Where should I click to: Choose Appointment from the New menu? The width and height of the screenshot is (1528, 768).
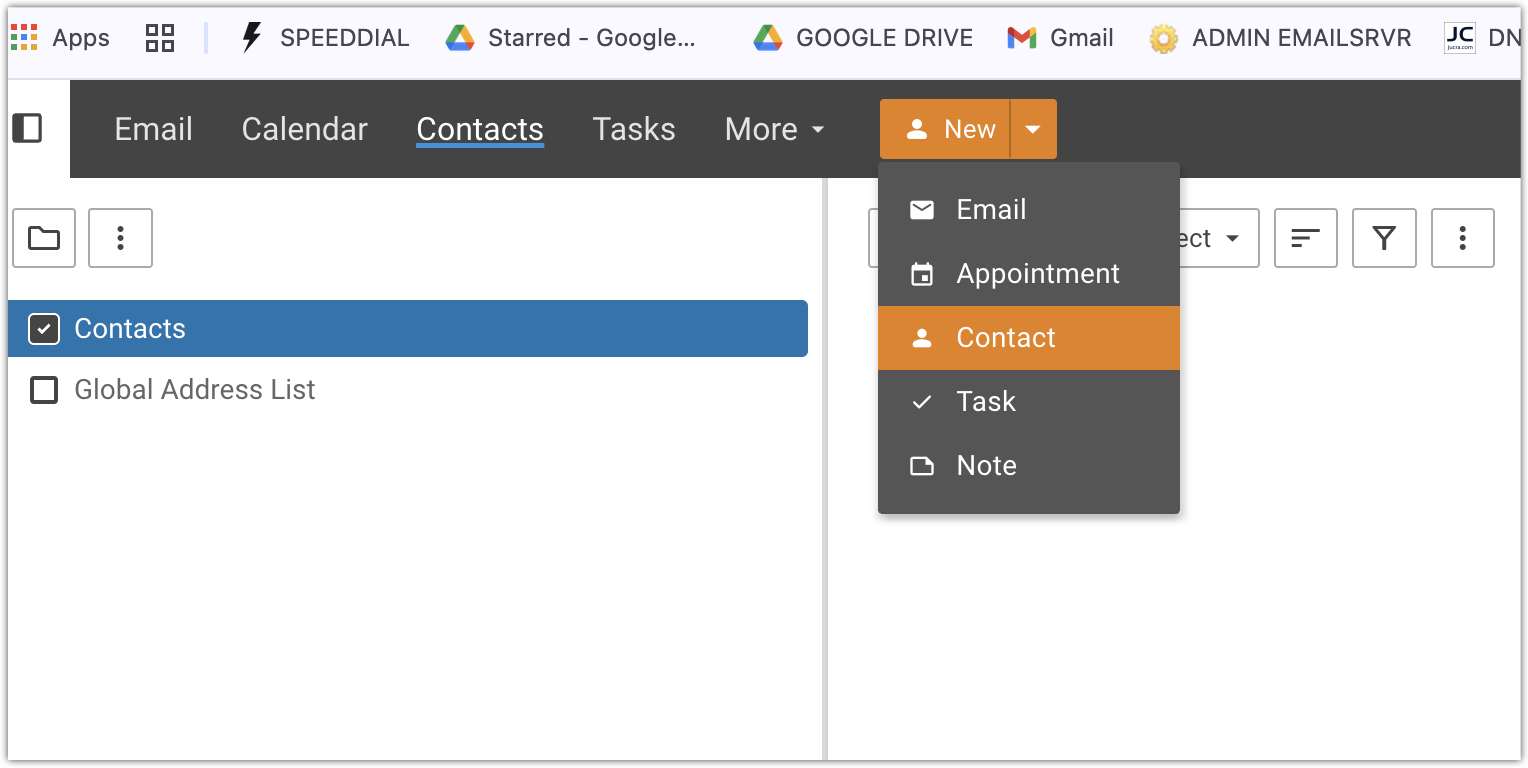[x=1038, y=273]
